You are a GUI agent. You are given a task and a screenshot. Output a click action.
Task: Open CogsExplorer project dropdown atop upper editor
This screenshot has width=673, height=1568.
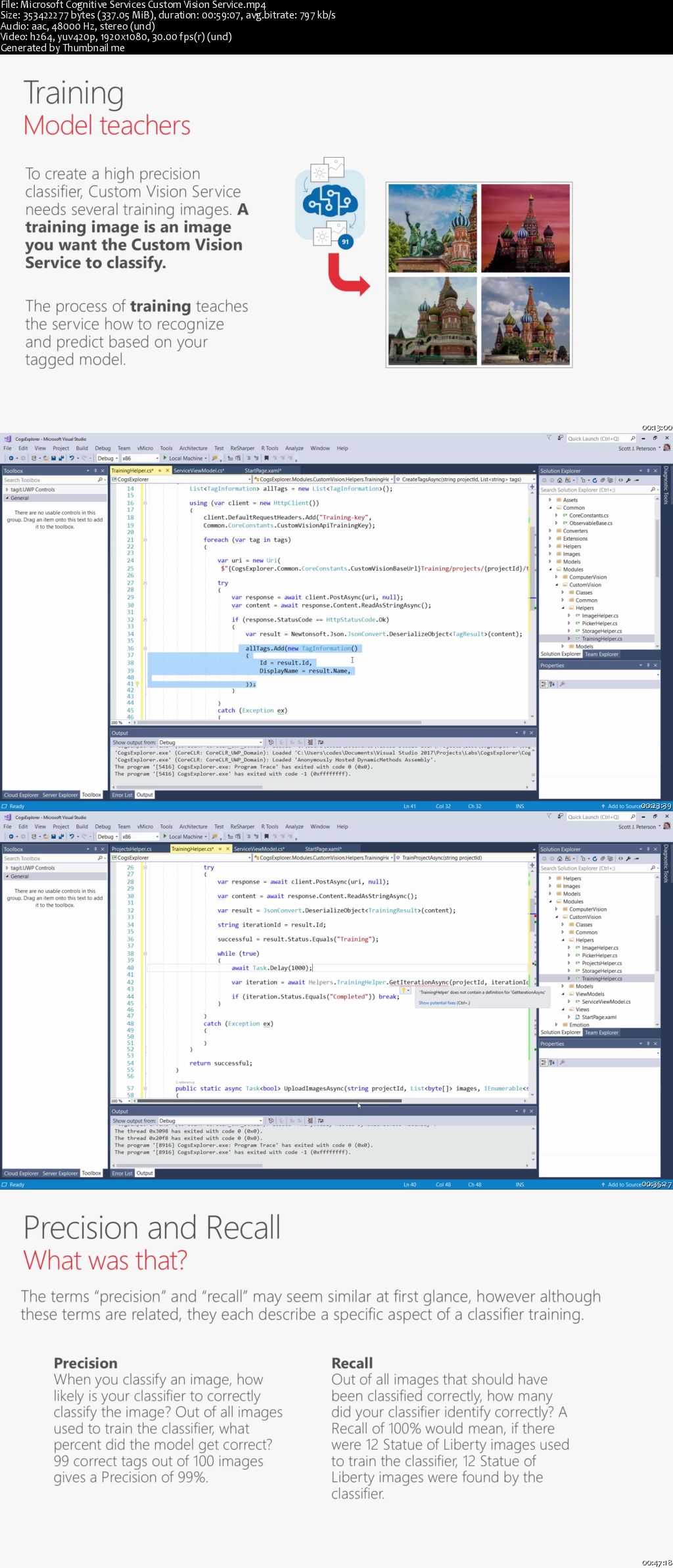[181, 480]
